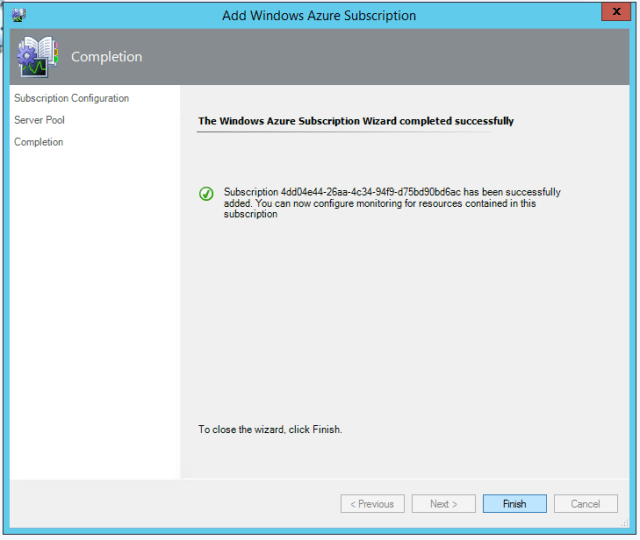Select the Completion step in the sidebar
640x540 pixels.
pos(38,142)
